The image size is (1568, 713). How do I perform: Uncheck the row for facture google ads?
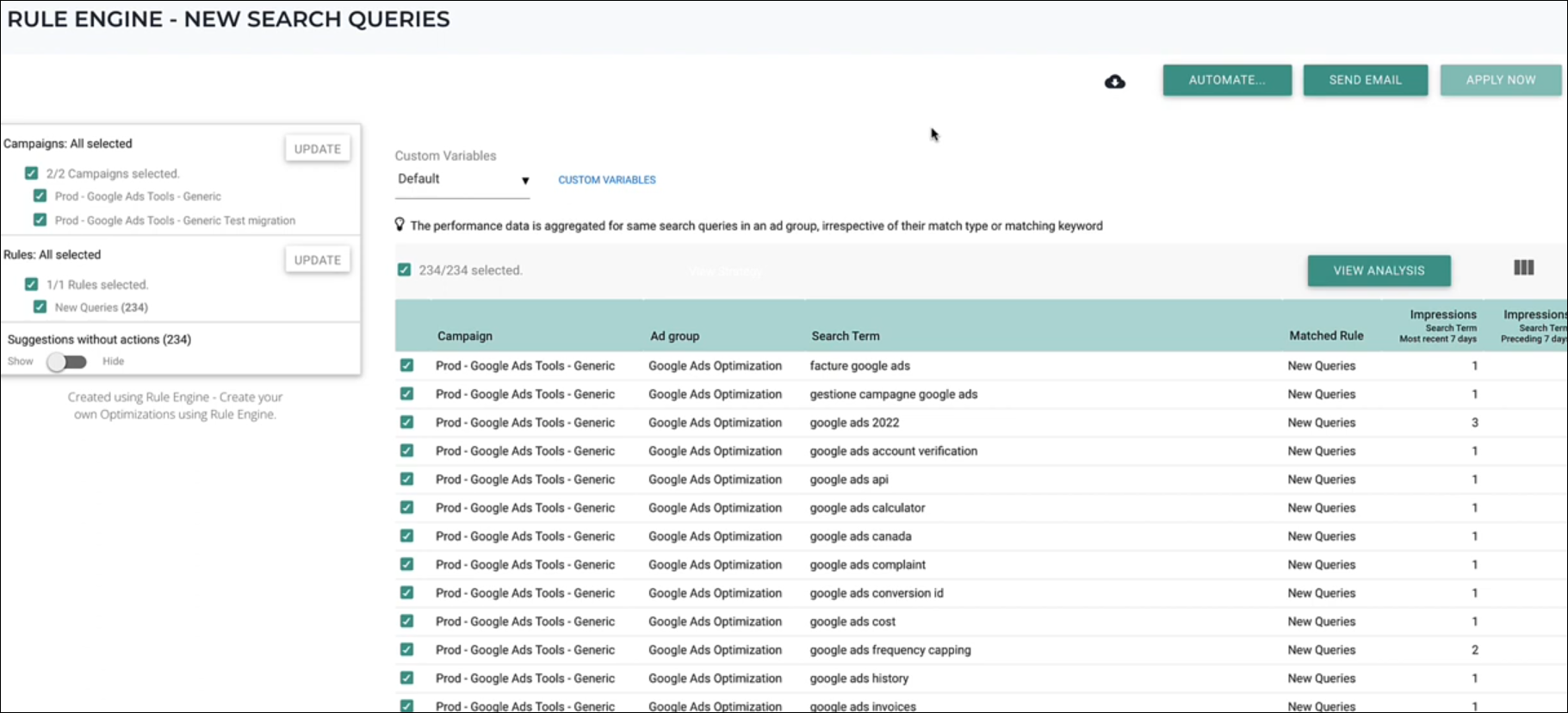406,365
